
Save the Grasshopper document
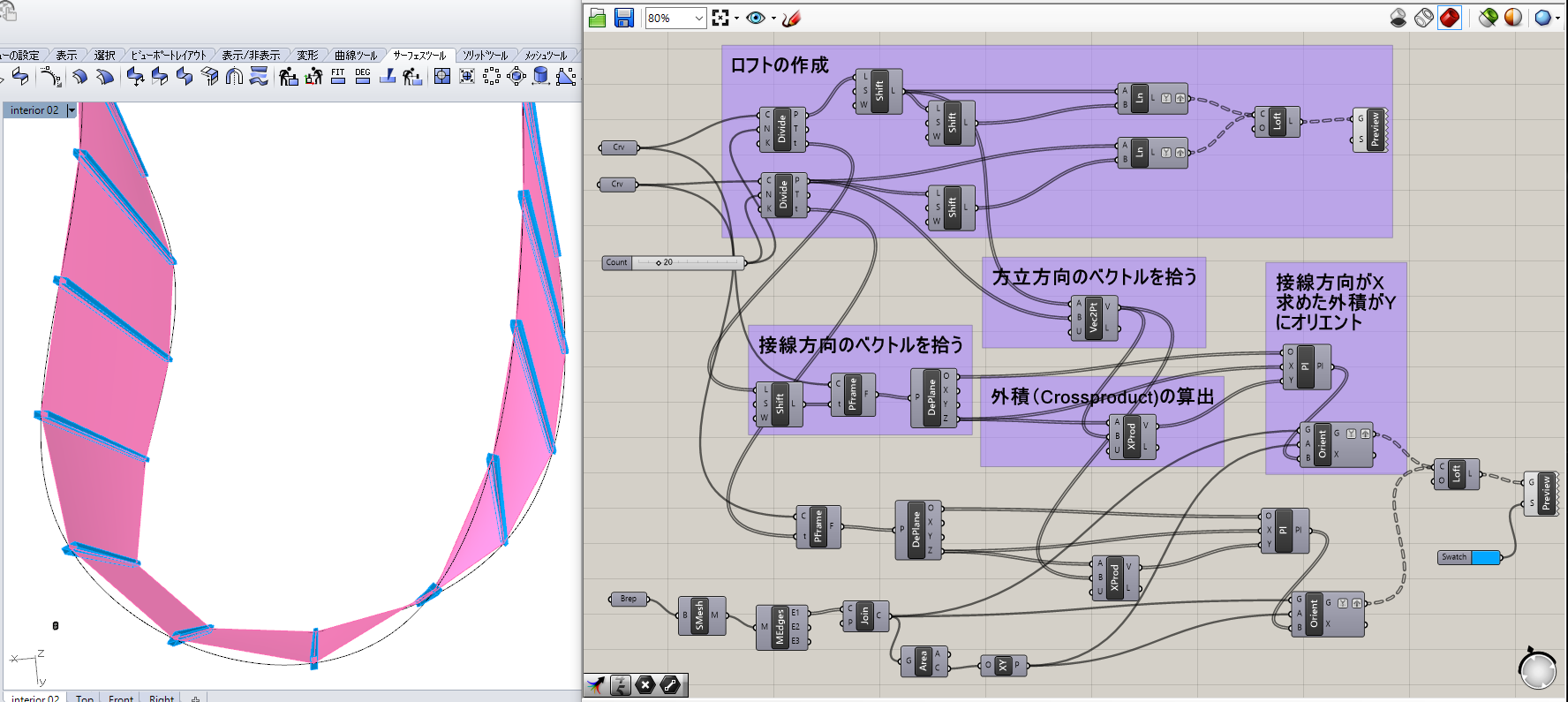pyautogui.click(x=624, y=19)
